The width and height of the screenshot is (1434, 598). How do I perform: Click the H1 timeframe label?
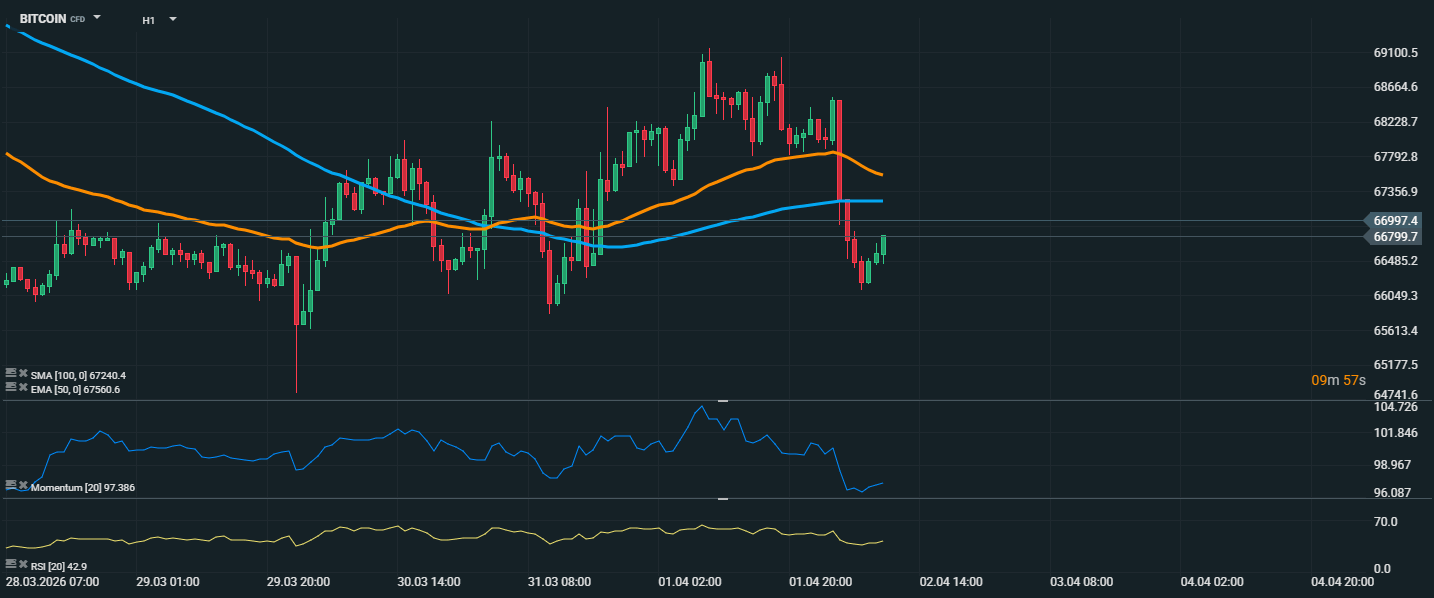coord(148,20)
